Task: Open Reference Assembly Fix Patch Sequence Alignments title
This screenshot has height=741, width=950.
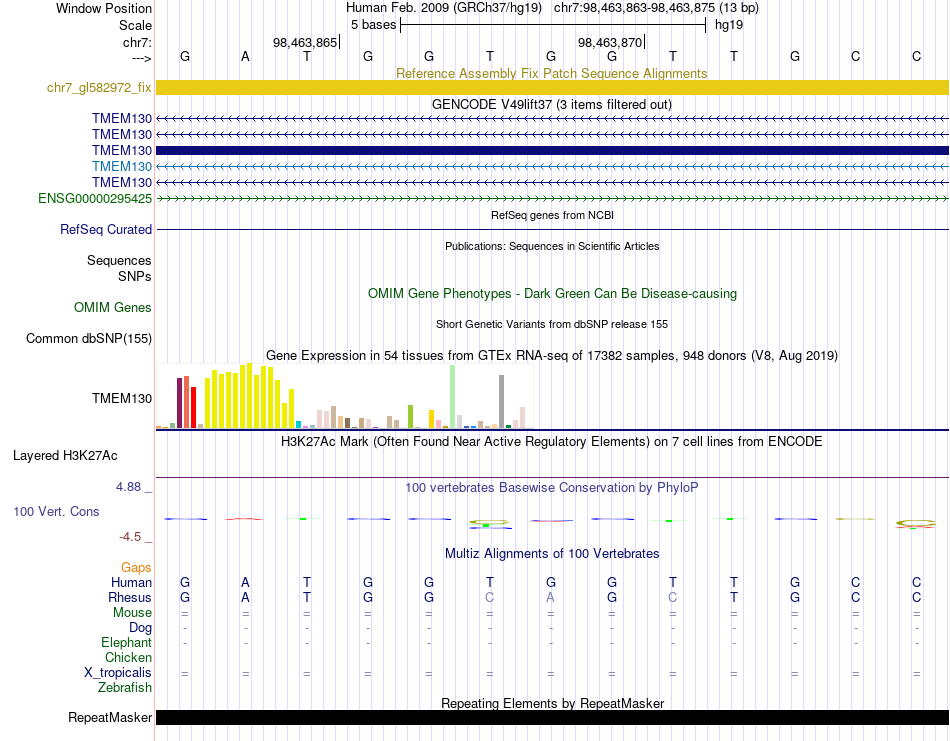Action: click(x=551, y=73)
